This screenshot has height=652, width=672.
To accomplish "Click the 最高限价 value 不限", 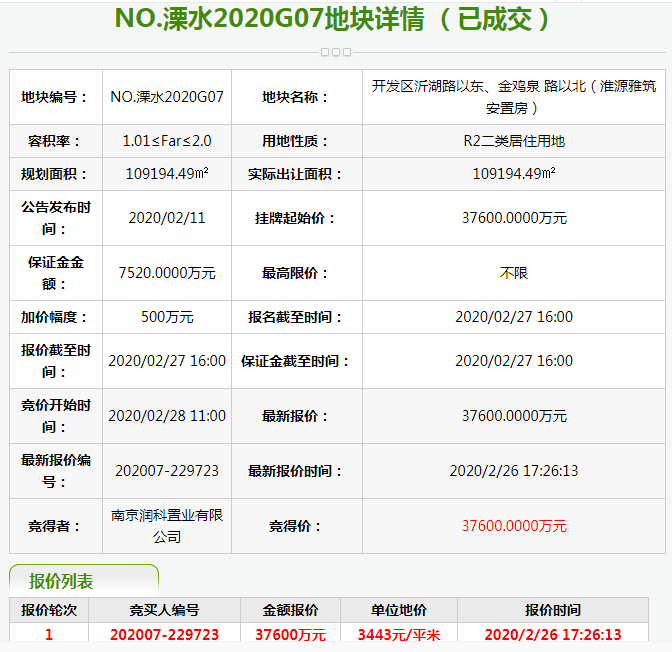I will (514, 273).
